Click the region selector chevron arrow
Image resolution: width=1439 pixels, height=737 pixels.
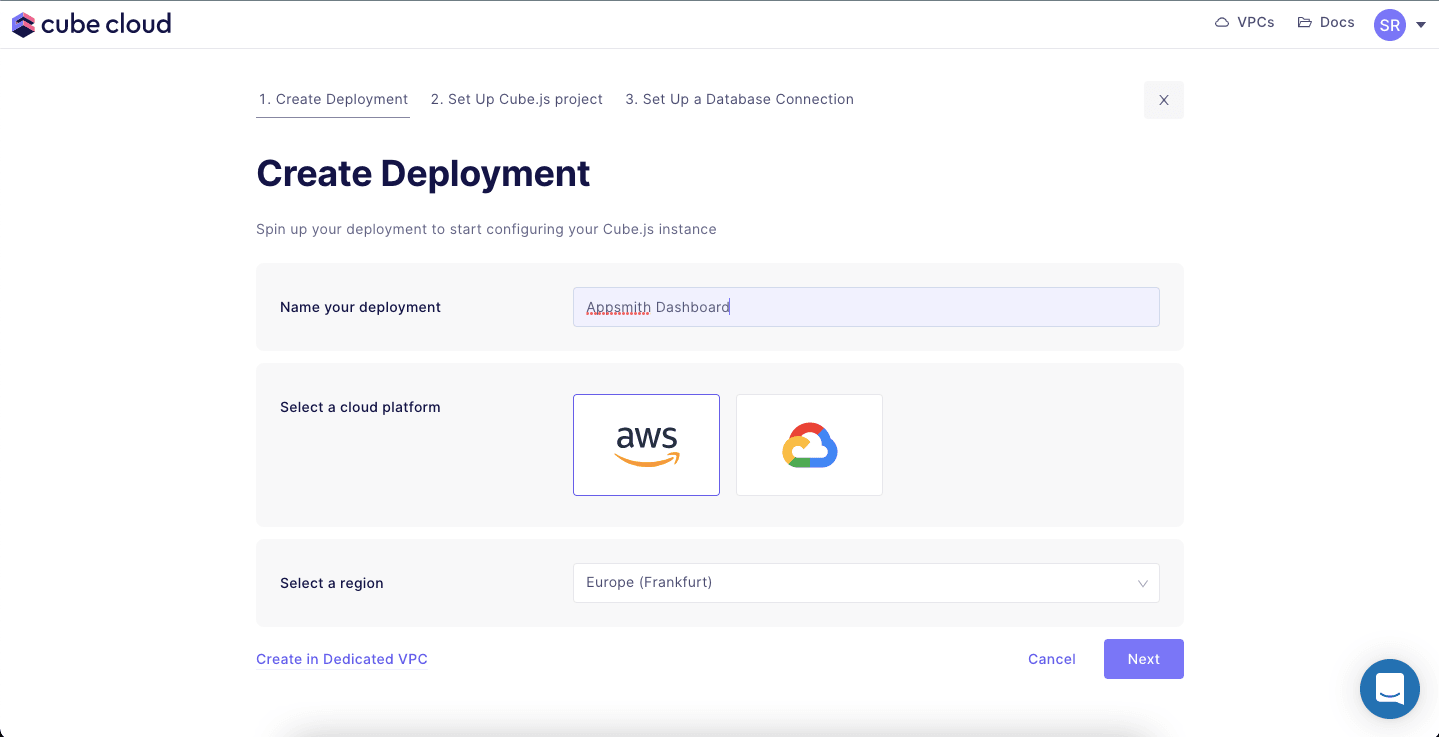click(x=1142, y=584)
